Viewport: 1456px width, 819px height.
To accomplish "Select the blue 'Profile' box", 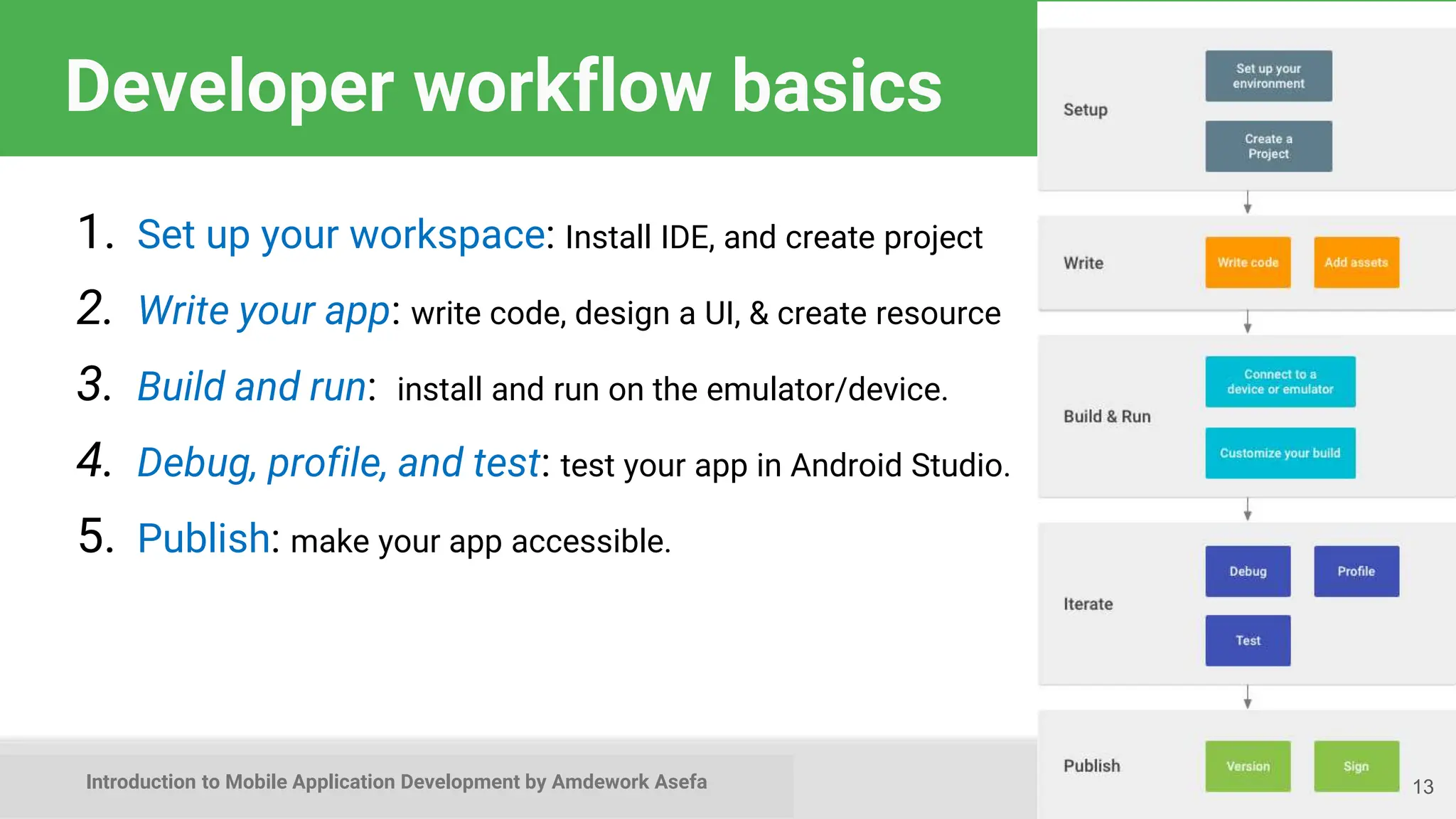I will tap(1356, 571).
